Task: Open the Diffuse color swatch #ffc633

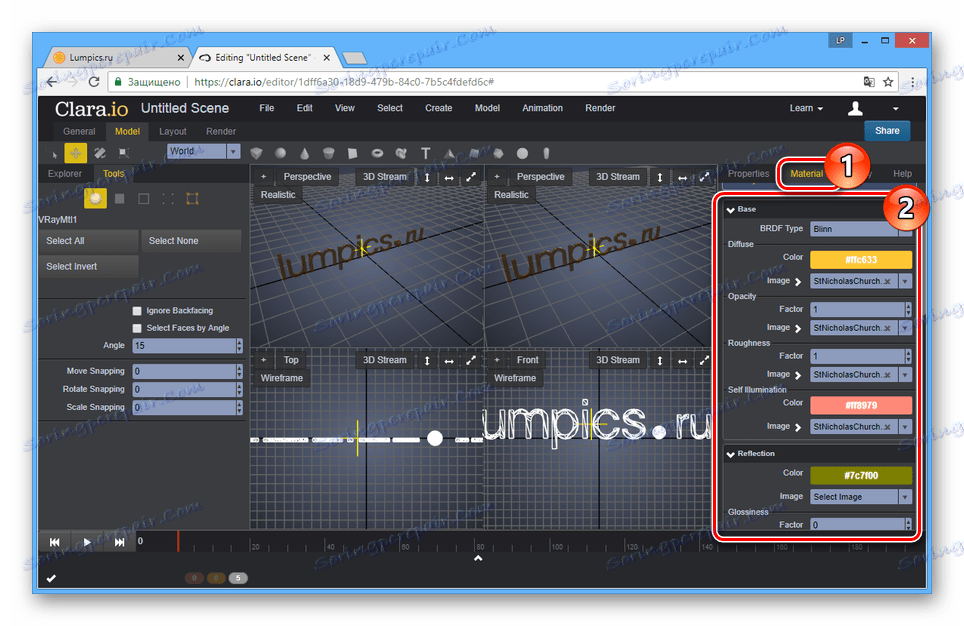Action: [861, 260]
